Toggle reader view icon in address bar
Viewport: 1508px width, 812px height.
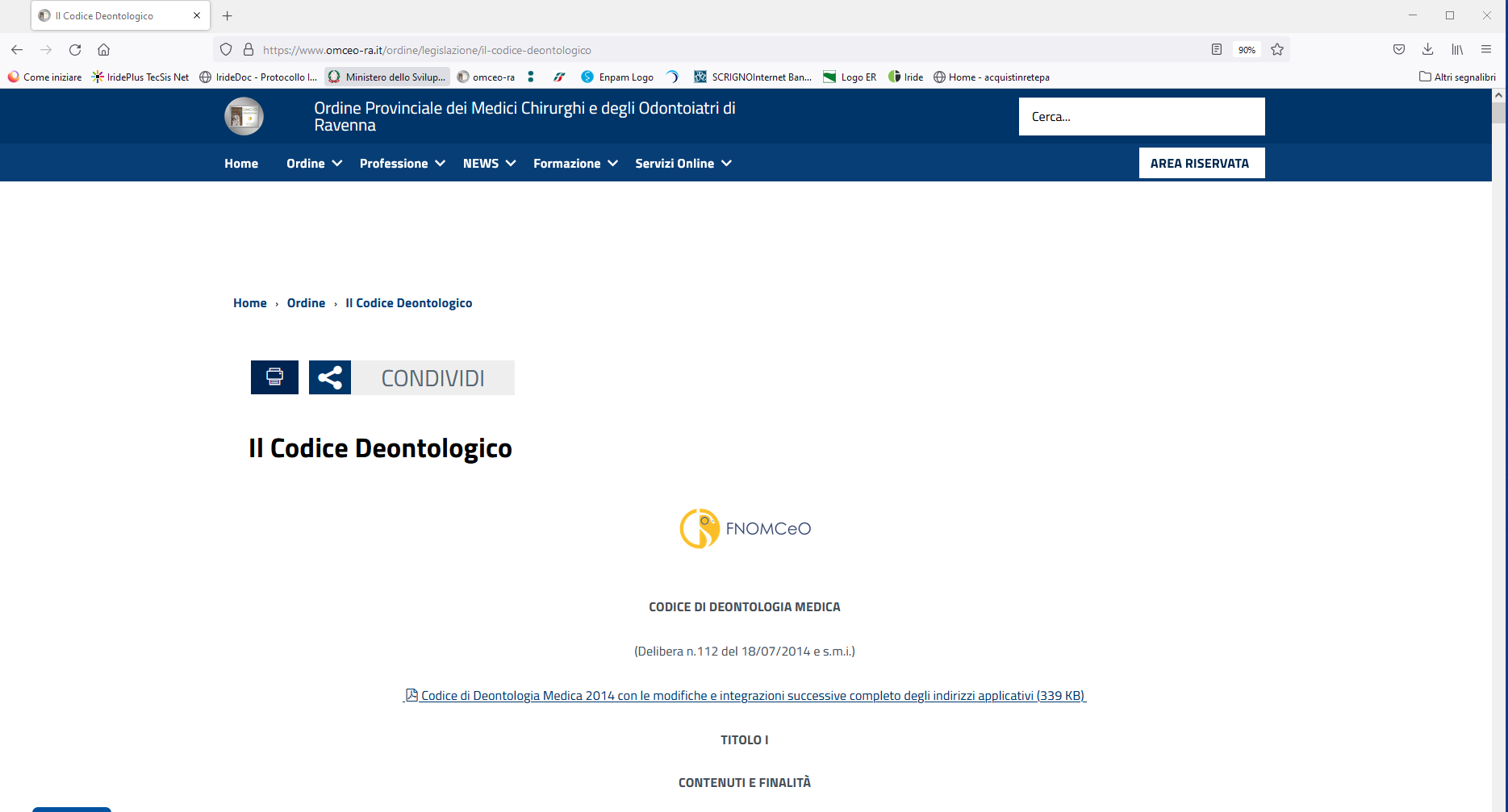[1217, 50]
